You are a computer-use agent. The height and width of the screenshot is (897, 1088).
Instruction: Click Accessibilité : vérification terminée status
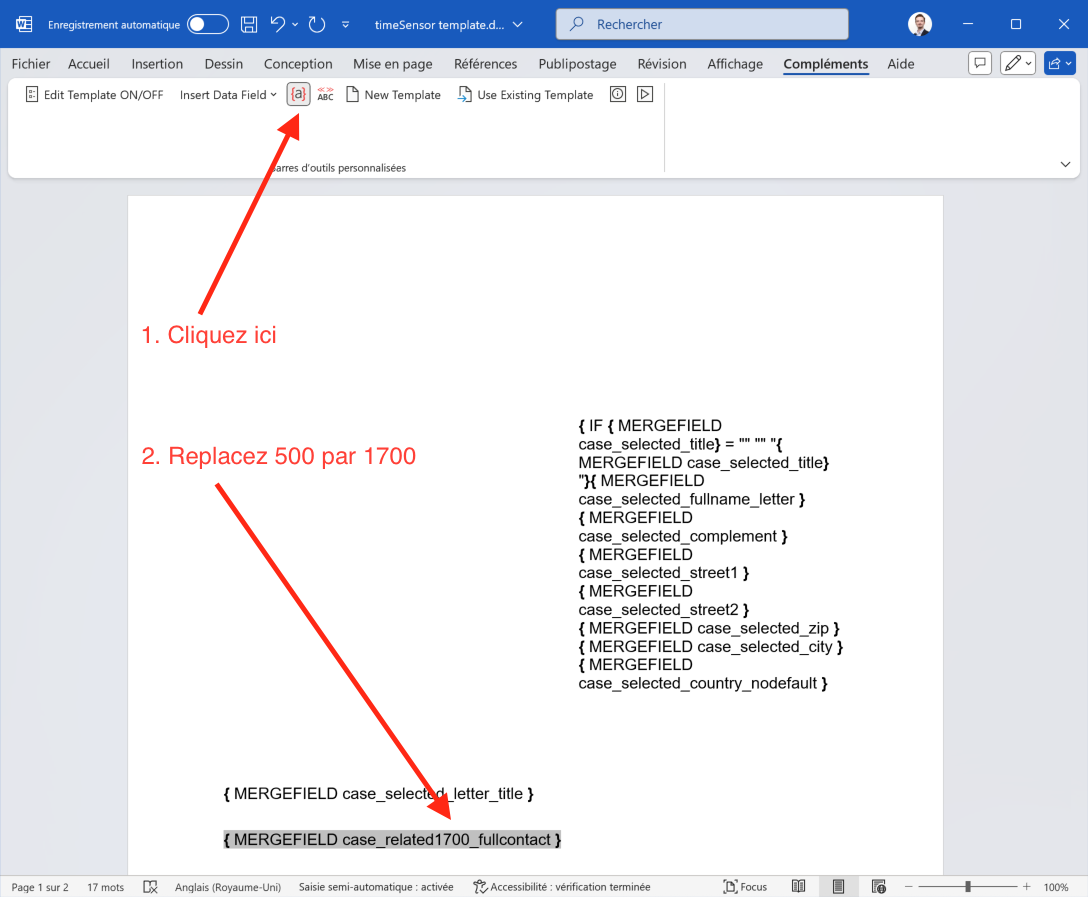pyautogui.click(x=562, y=887)
